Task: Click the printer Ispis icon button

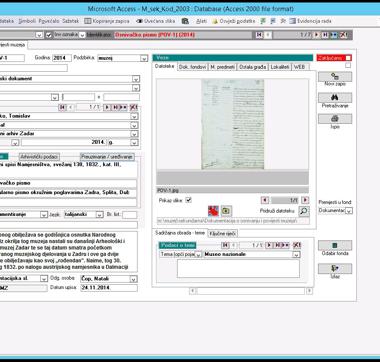Action: tap(335, 119)
